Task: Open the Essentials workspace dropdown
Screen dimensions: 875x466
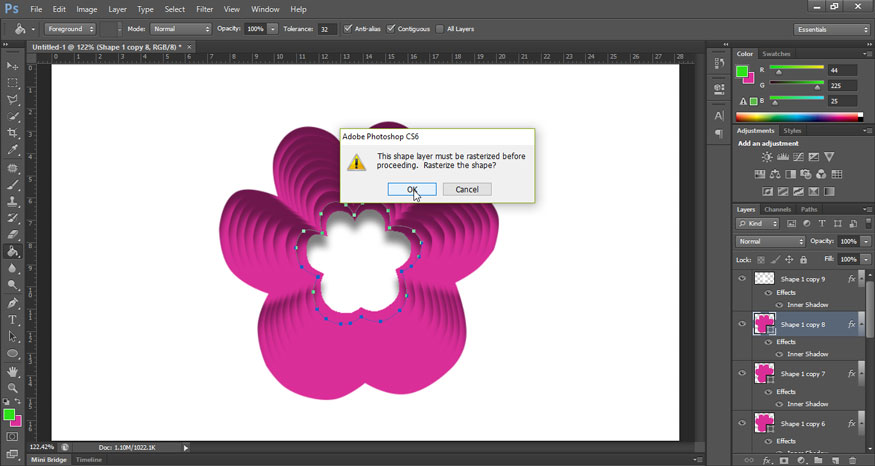Action: [x=832, y=29]
